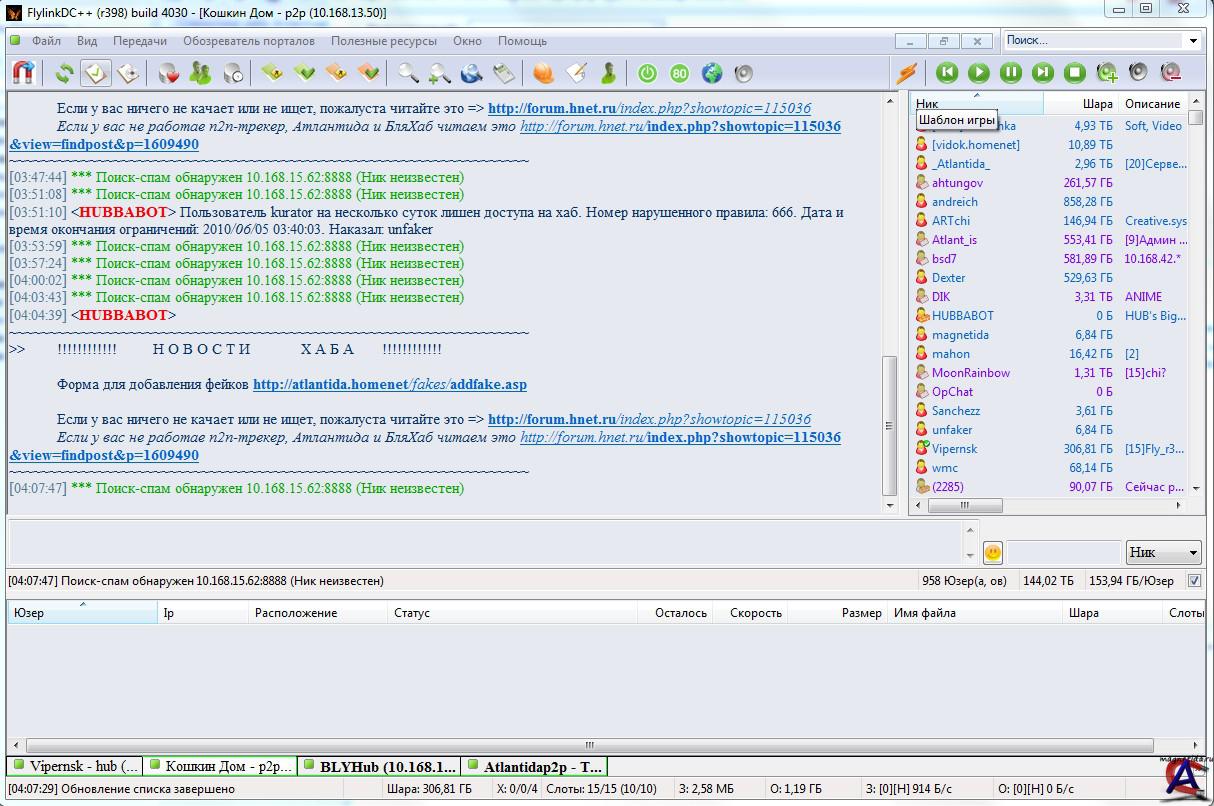Open the atlantida.homenet addfake.asp link

click(389, 385)
